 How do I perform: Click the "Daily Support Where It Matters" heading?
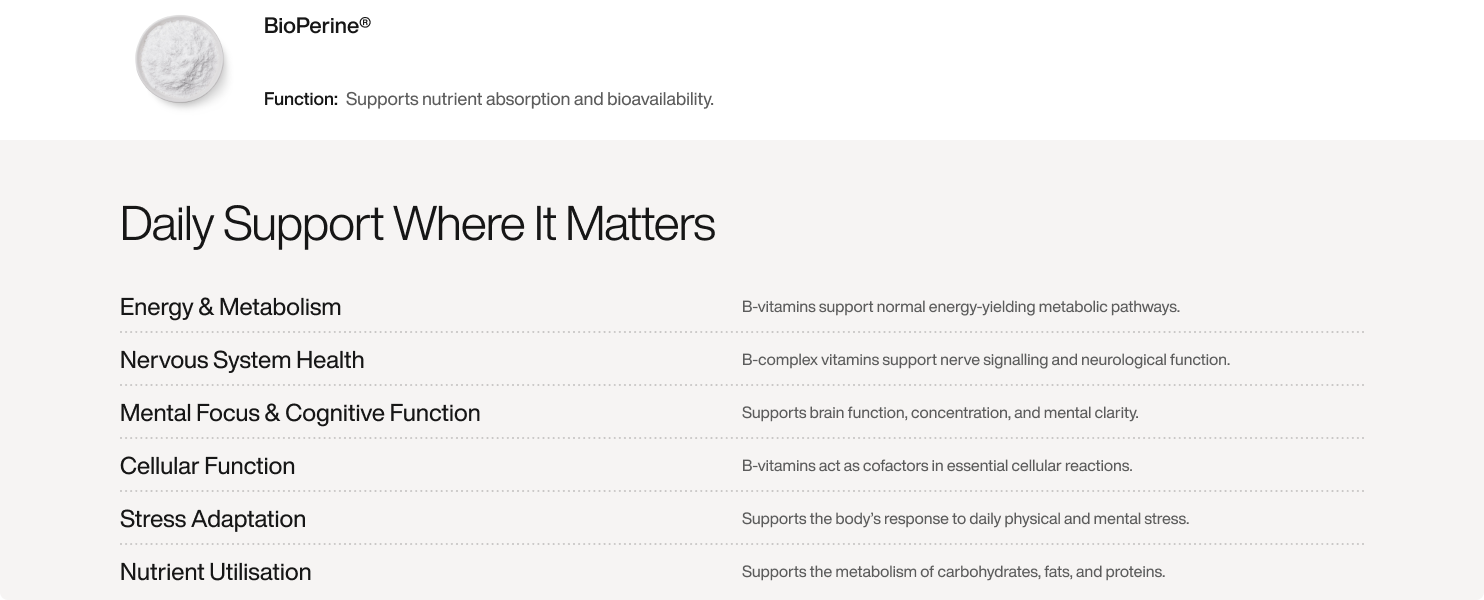coord(417,224)
